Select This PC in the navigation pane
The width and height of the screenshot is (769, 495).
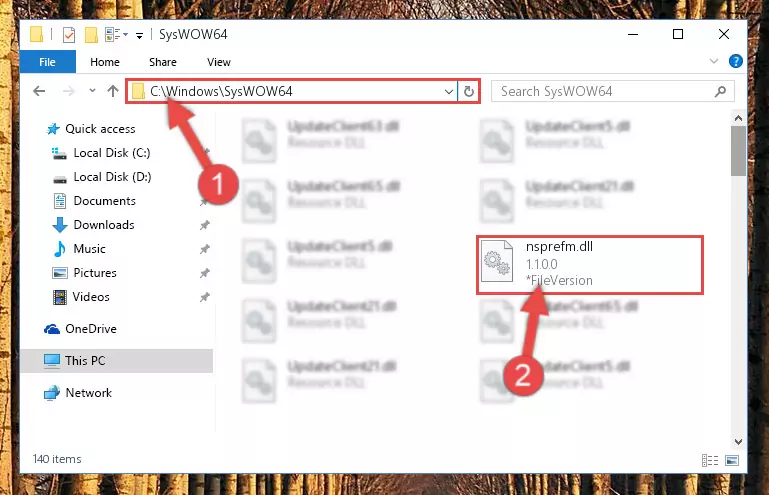pos(117,361)
